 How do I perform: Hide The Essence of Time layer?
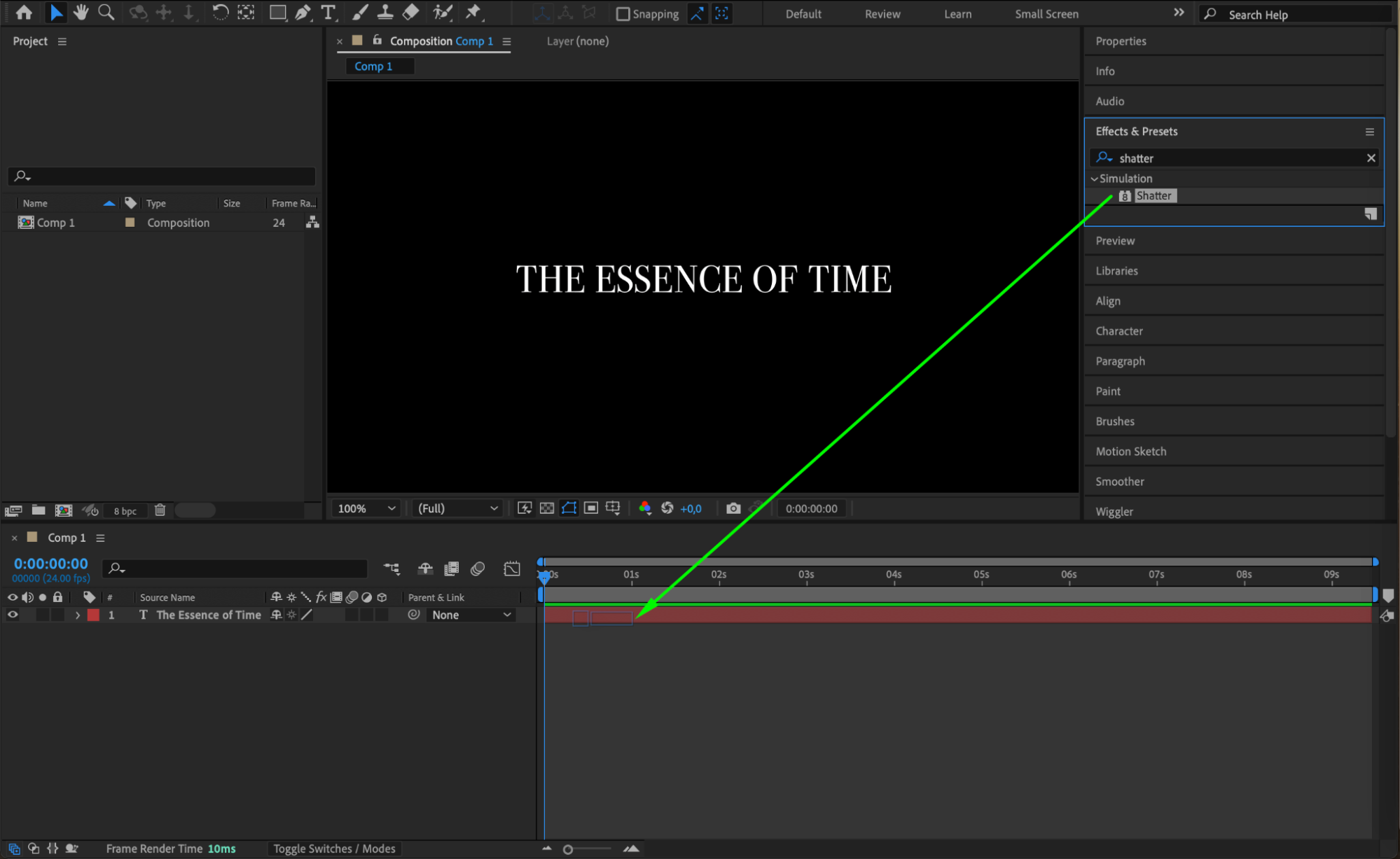[x=13, y=615]
